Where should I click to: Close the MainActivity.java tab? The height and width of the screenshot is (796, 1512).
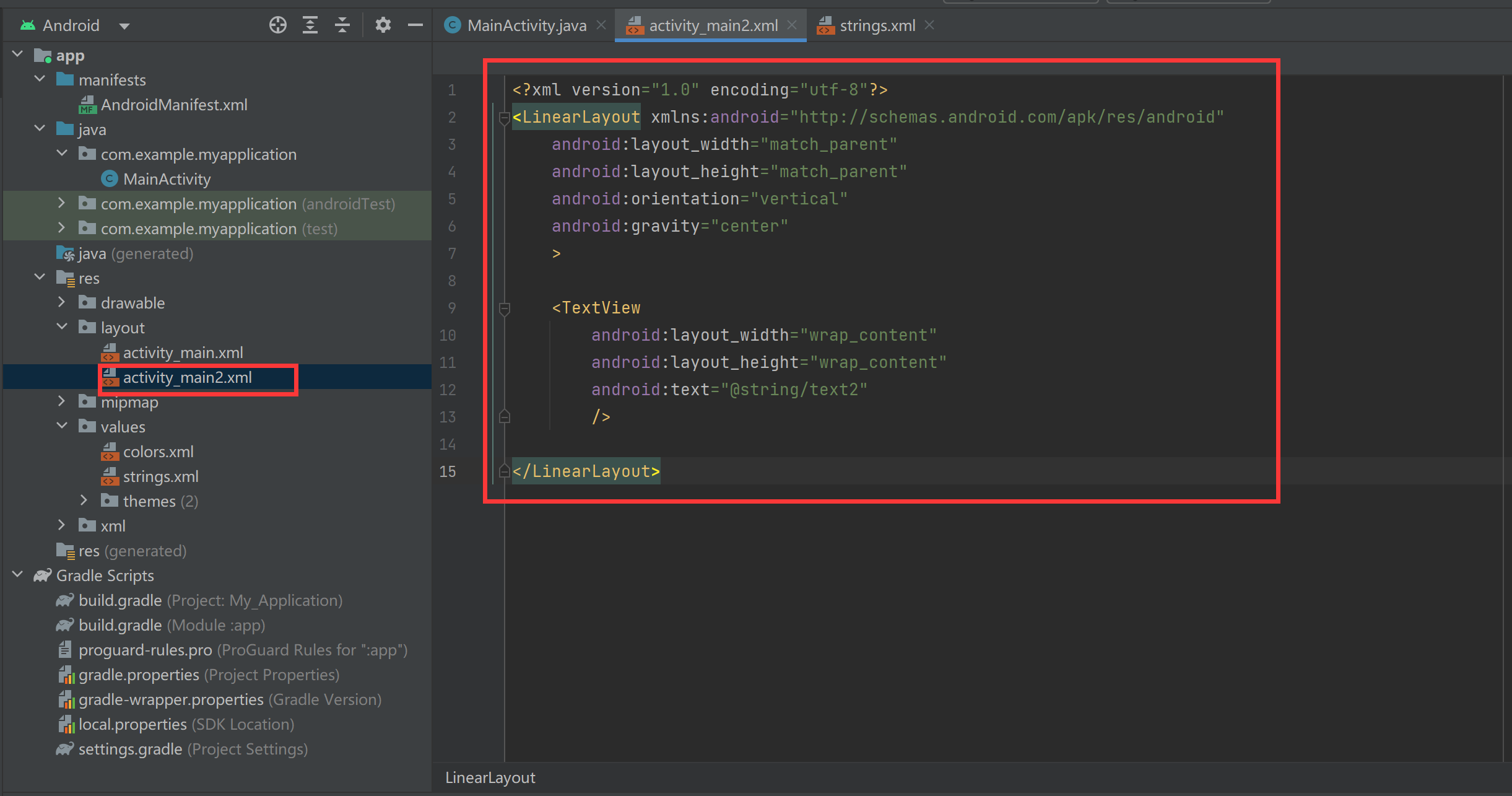(x=601, y=25)
